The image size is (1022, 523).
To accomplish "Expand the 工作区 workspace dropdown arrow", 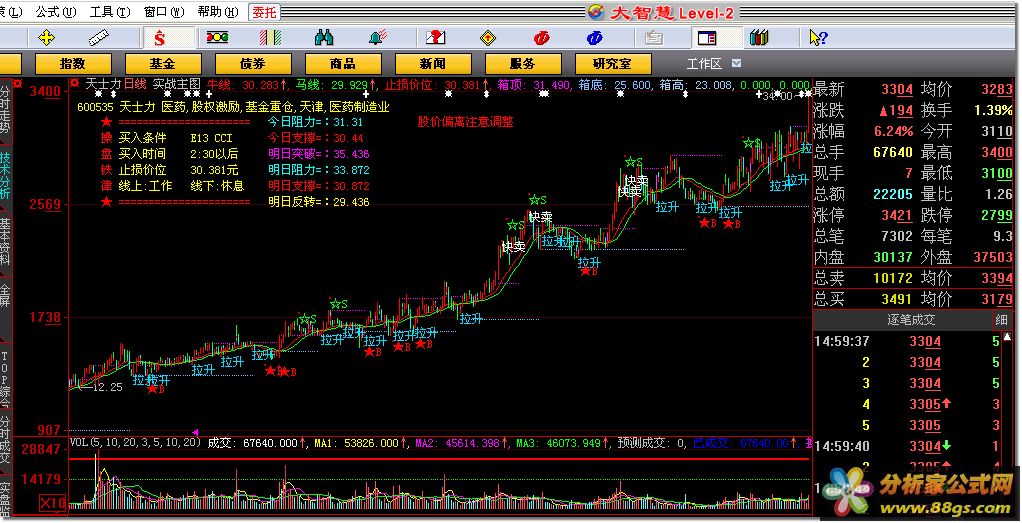I will pyautogui.click(x=737, y=63).
